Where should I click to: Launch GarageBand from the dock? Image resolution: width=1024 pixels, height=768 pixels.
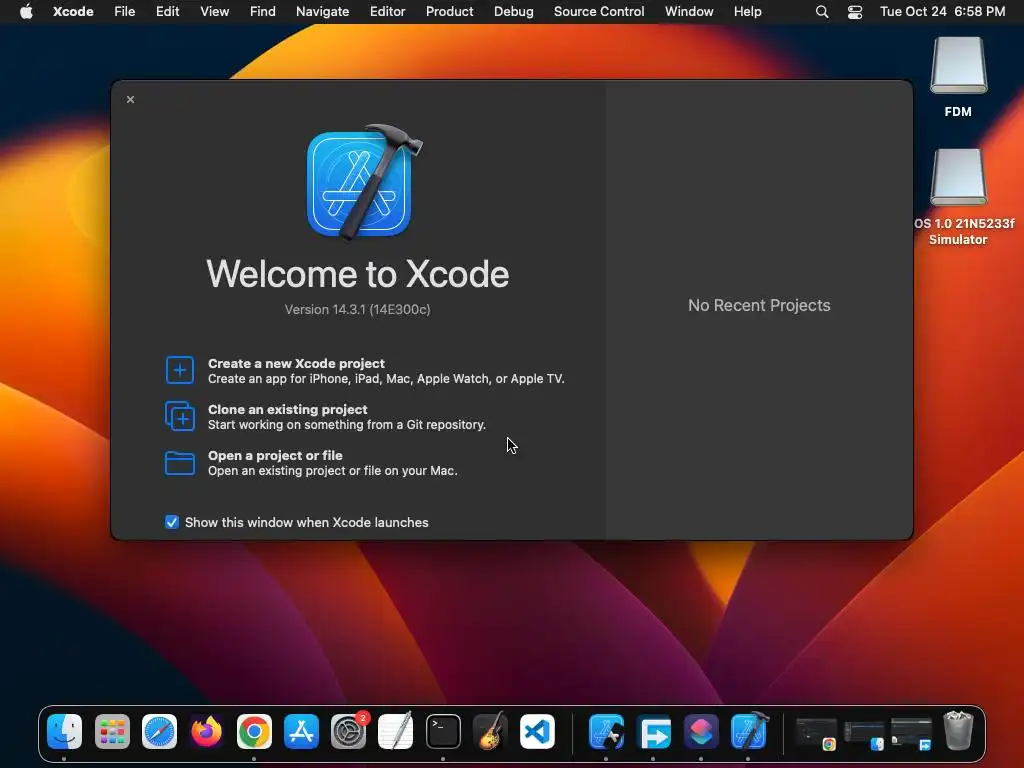[490, 731]
